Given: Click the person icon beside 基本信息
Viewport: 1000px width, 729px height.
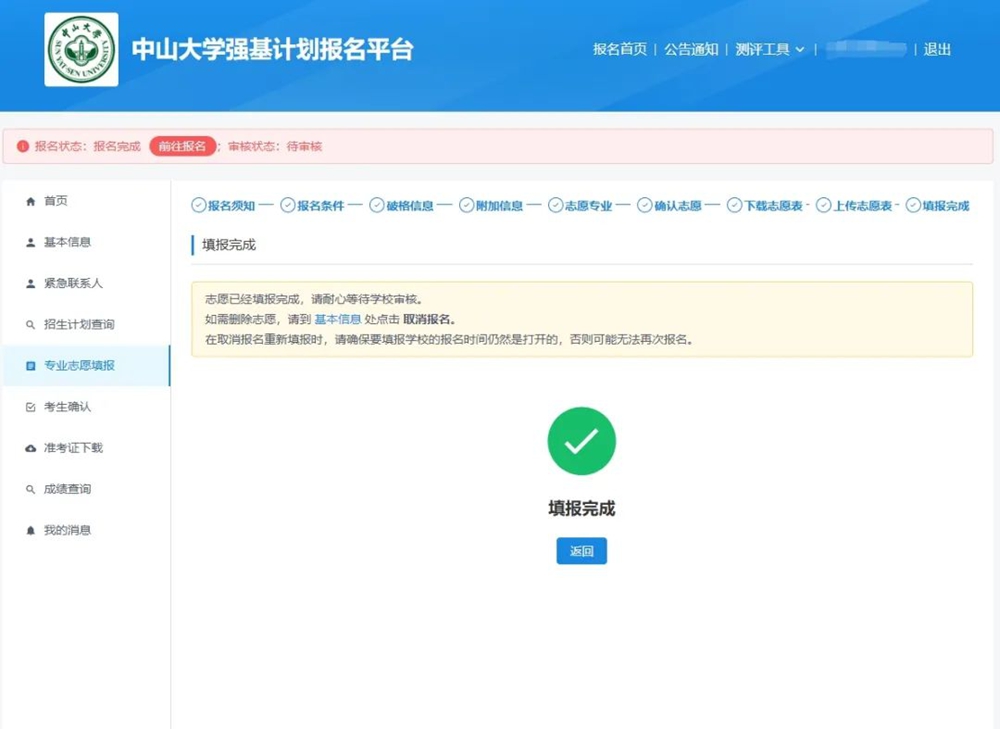Looking at the screenshot, I should point(30,243).
